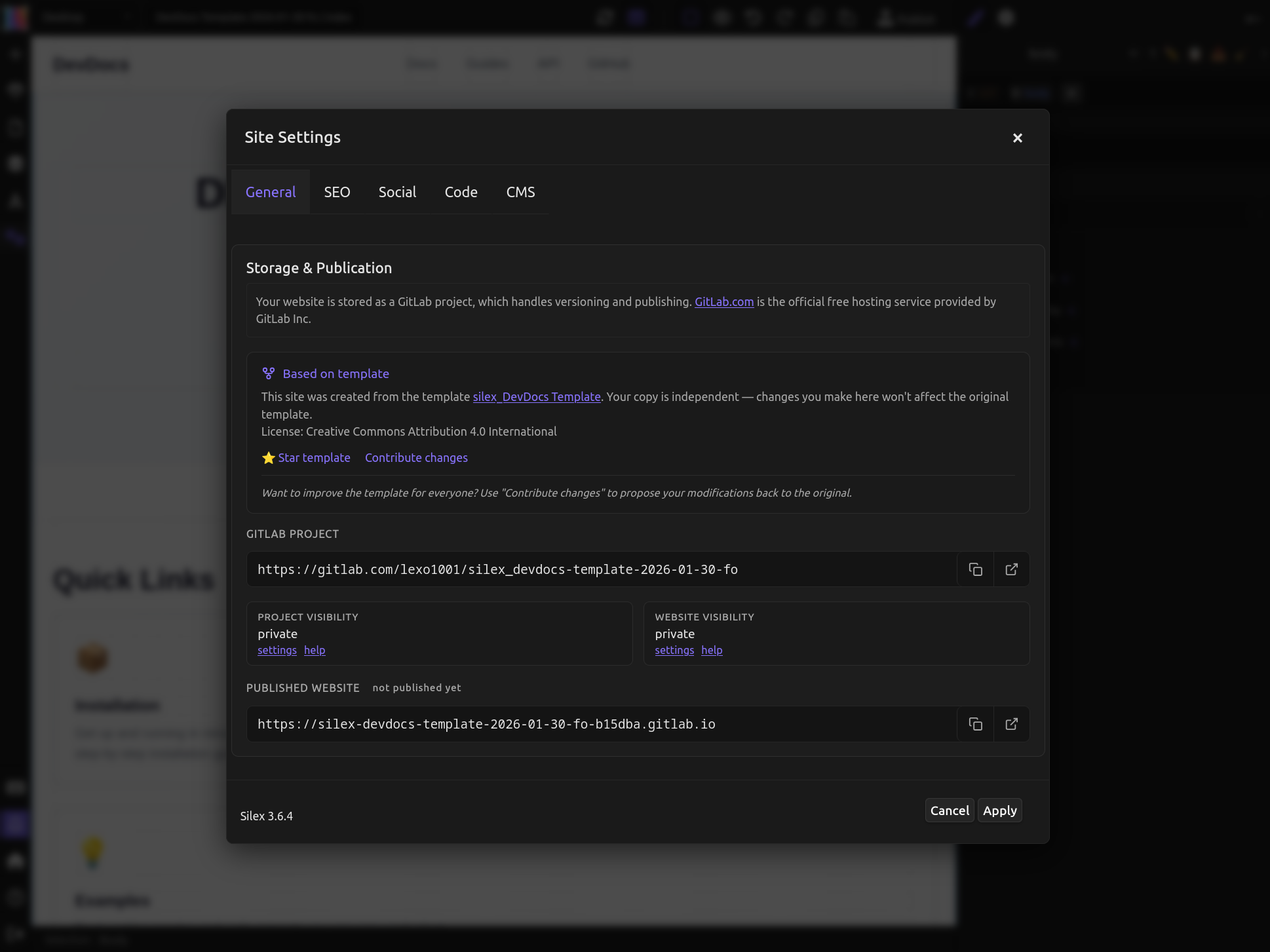Open the silex_DevDocs Template link
This screenshot has width=1270, height=952.
[537, 396]
